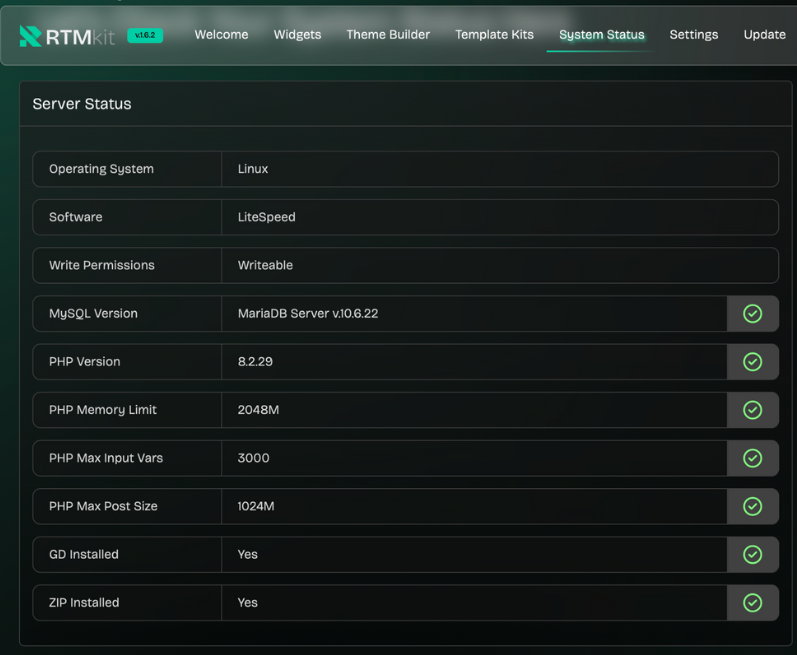Click the ZIP Installed check icon

point(752,603)
